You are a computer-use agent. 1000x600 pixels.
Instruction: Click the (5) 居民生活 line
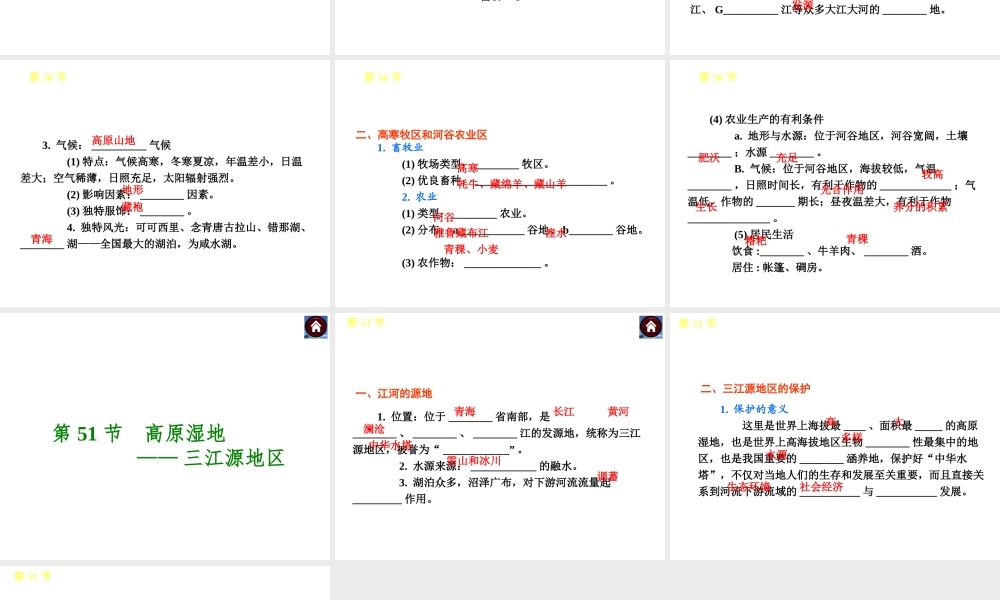click(763, 234)
